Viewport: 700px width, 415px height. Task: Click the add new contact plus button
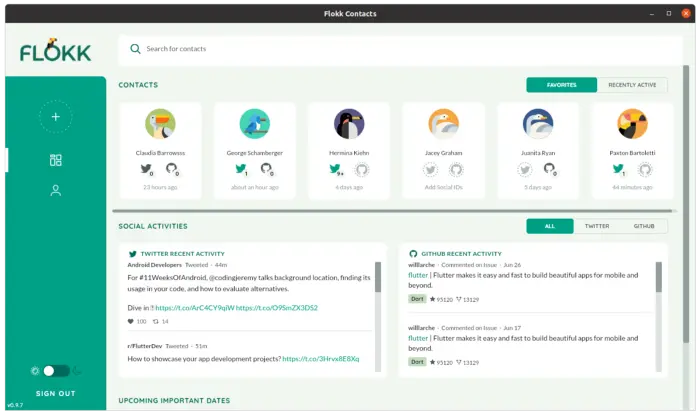coord(55,117)
